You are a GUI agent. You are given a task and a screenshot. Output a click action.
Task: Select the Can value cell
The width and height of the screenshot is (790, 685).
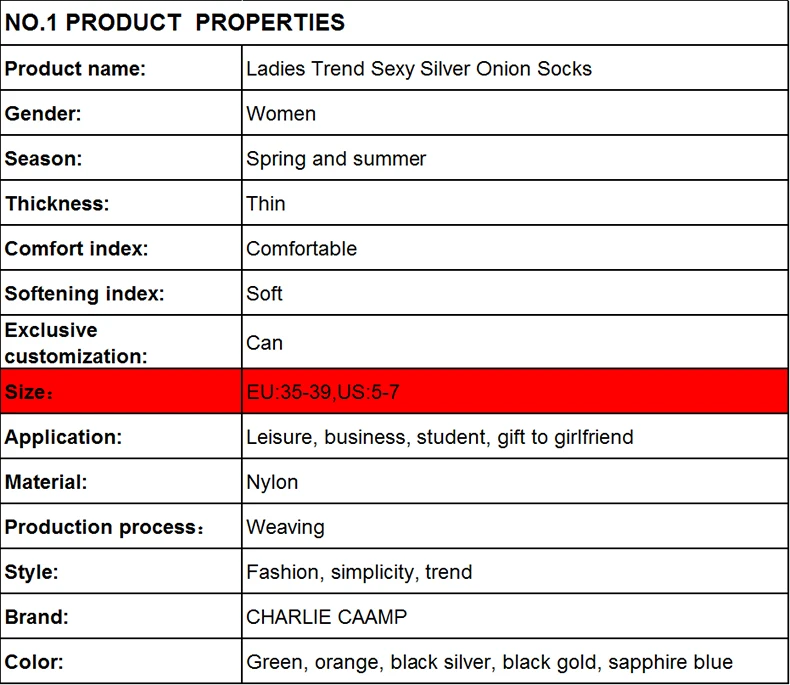(515, 342)
